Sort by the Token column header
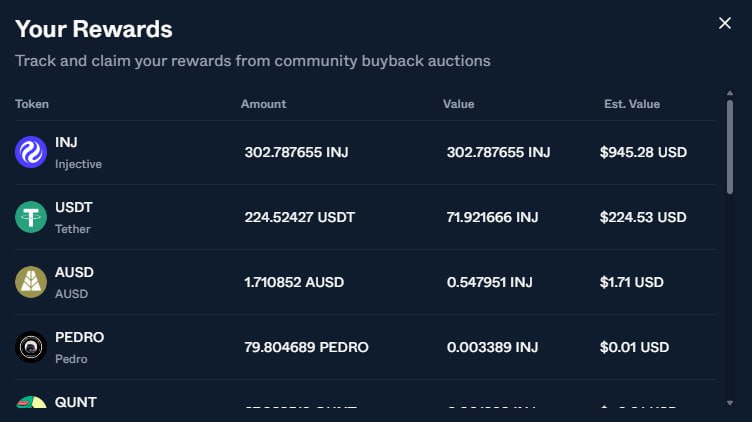 (x=32, y=104)
